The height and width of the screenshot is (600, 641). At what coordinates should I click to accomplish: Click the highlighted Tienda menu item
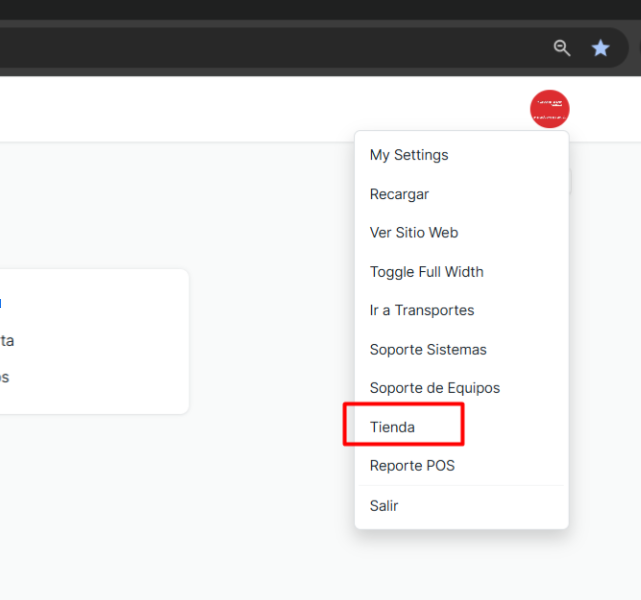(392, 427)
